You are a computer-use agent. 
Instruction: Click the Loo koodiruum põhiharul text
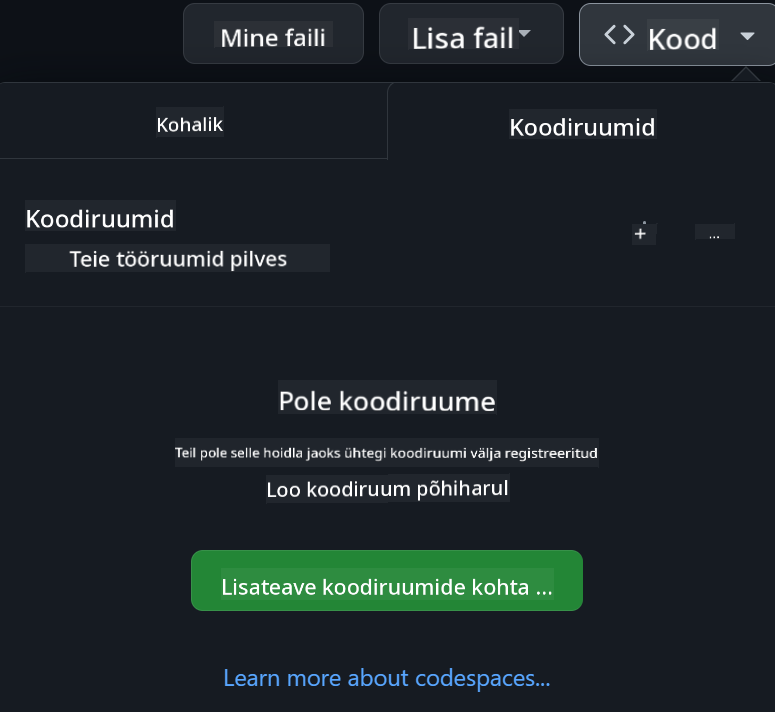[387, 490]
